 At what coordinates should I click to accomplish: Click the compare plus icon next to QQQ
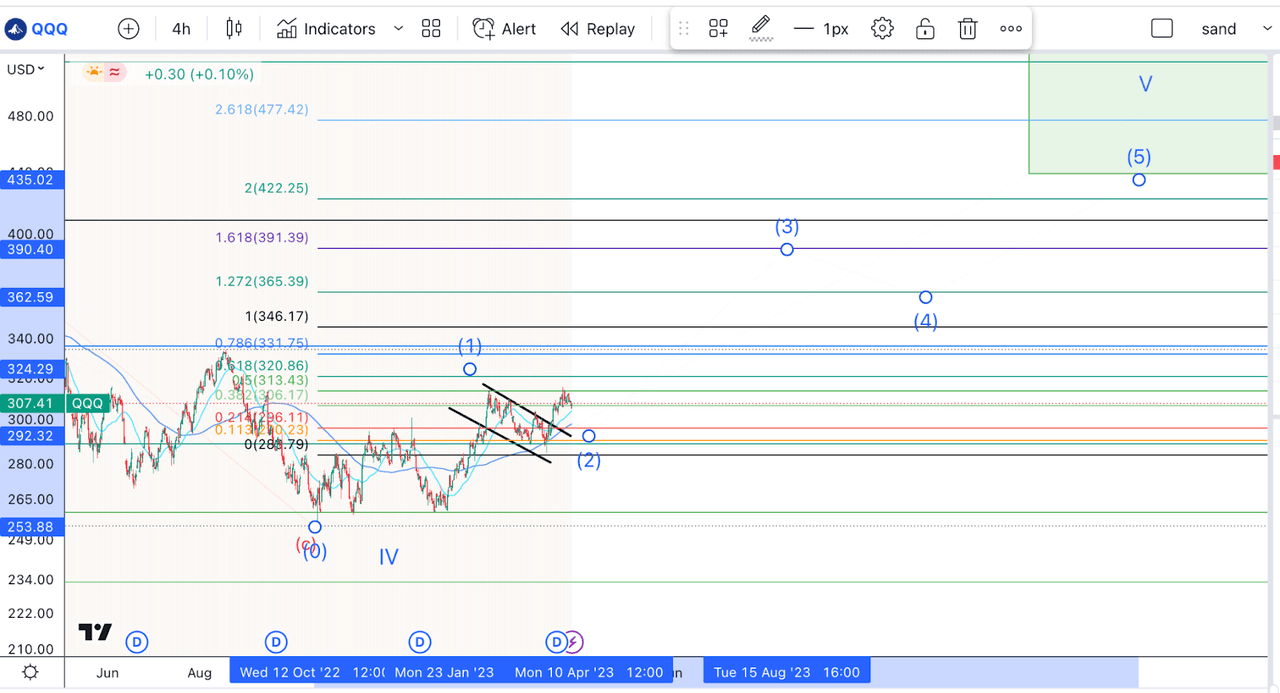[x=128, y=28]
